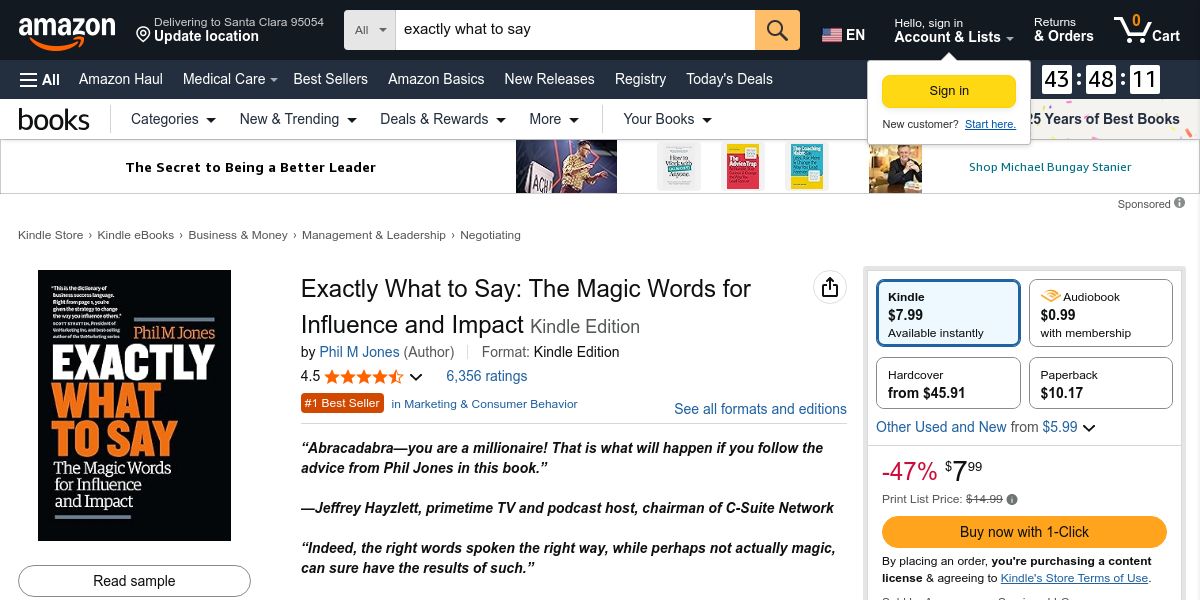Select the Paperback format option

1100,384
